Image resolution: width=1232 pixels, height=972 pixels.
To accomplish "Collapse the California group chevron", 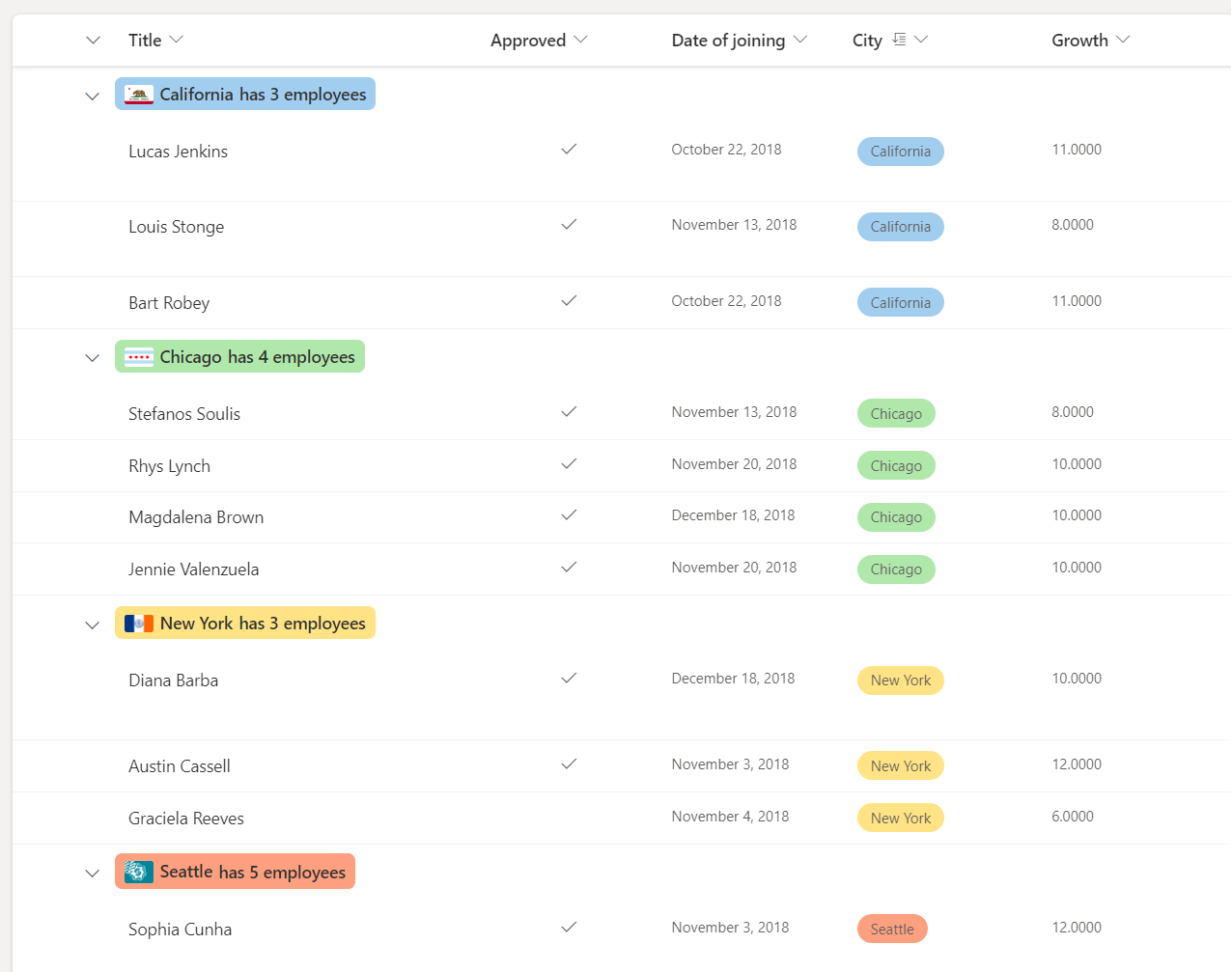I will coord(92,96).
